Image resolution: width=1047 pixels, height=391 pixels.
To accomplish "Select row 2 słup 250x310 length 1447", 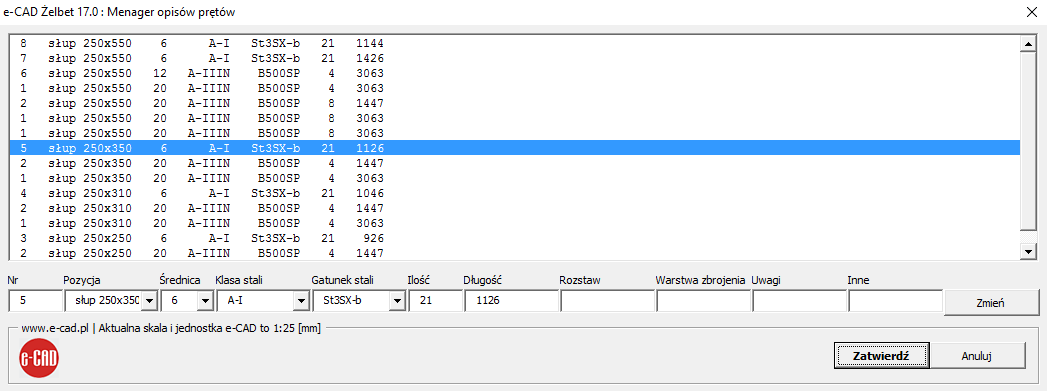I will point(514,208).
